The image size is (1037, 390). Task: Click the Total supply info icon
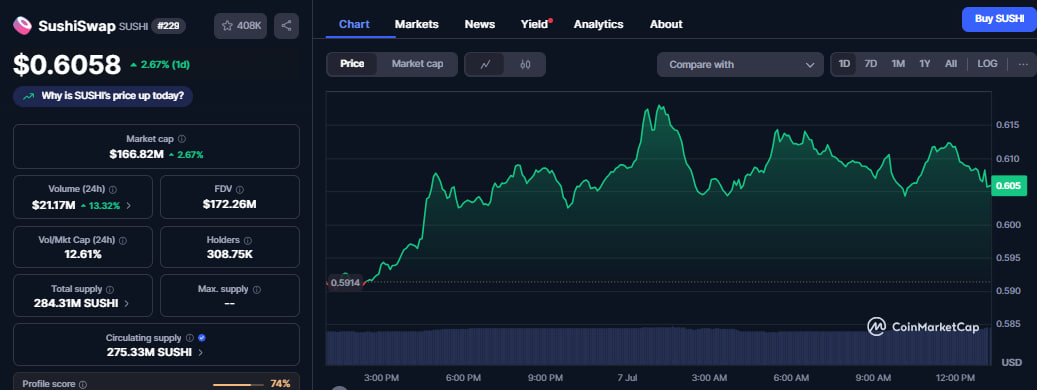(110, 290)
